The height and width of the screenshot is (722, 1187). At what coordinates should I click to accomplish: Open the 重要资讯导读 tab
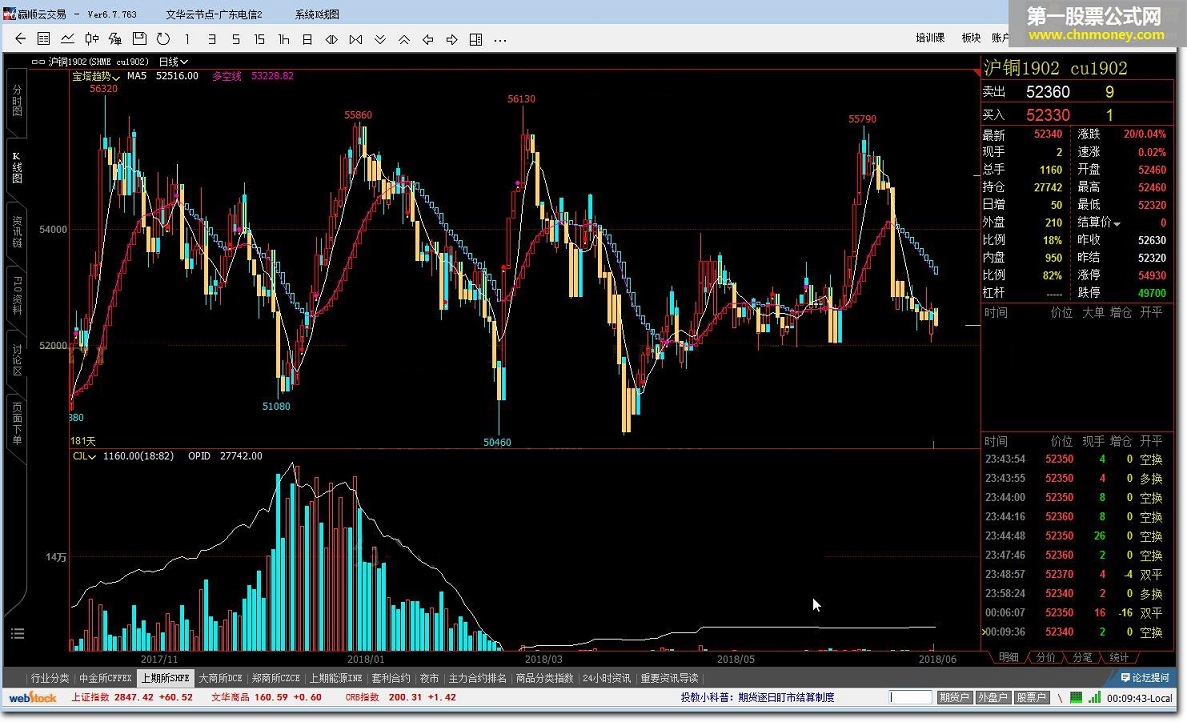point(669,678)
